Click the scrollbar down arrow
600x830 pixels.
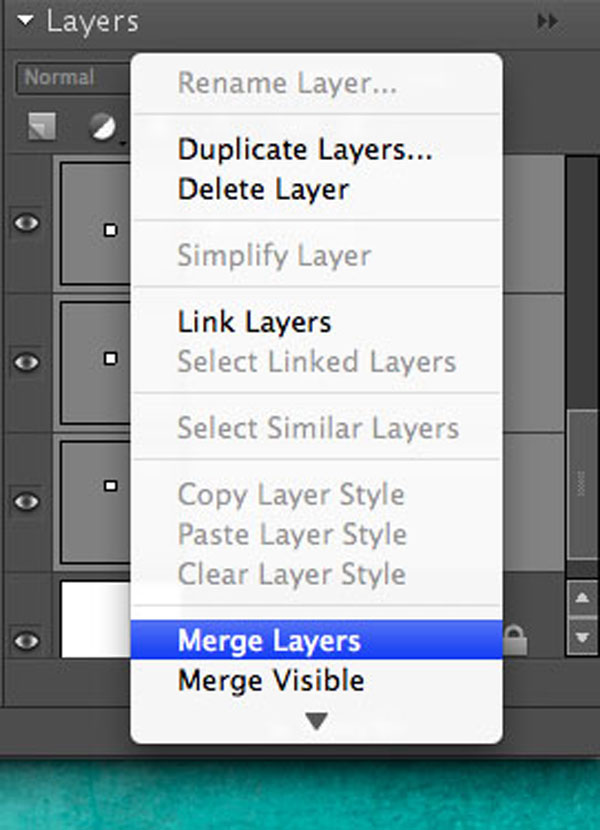pos(583,635)
